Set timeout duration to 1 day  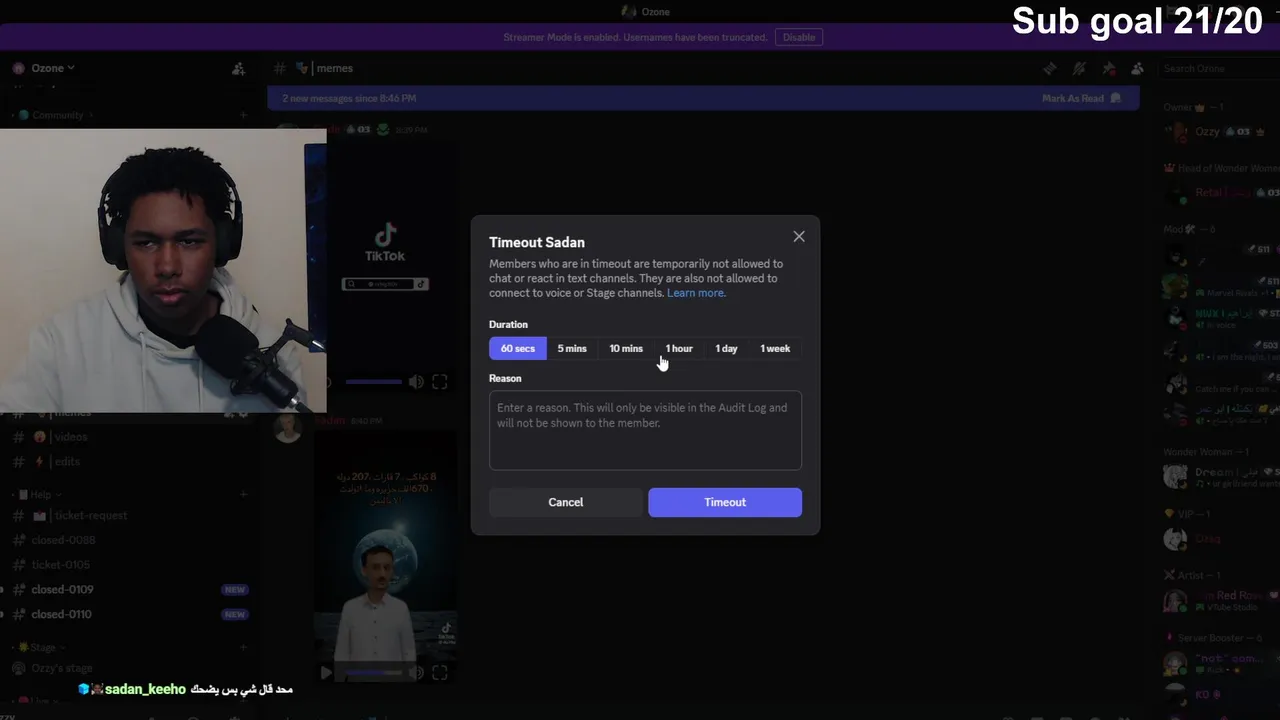point(726,348)
